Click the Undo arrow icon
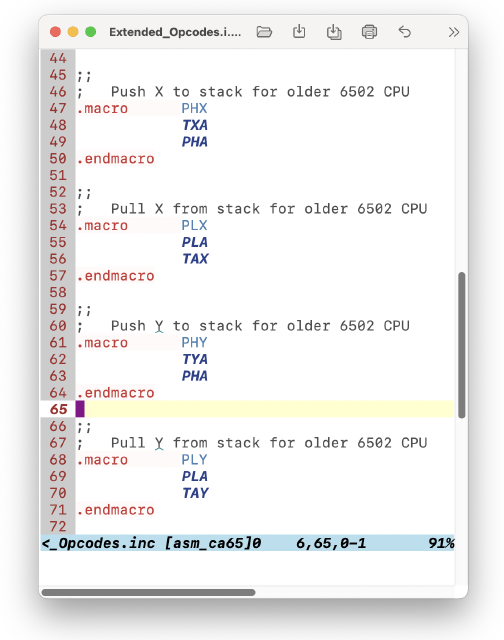 (x=404, y=31)
